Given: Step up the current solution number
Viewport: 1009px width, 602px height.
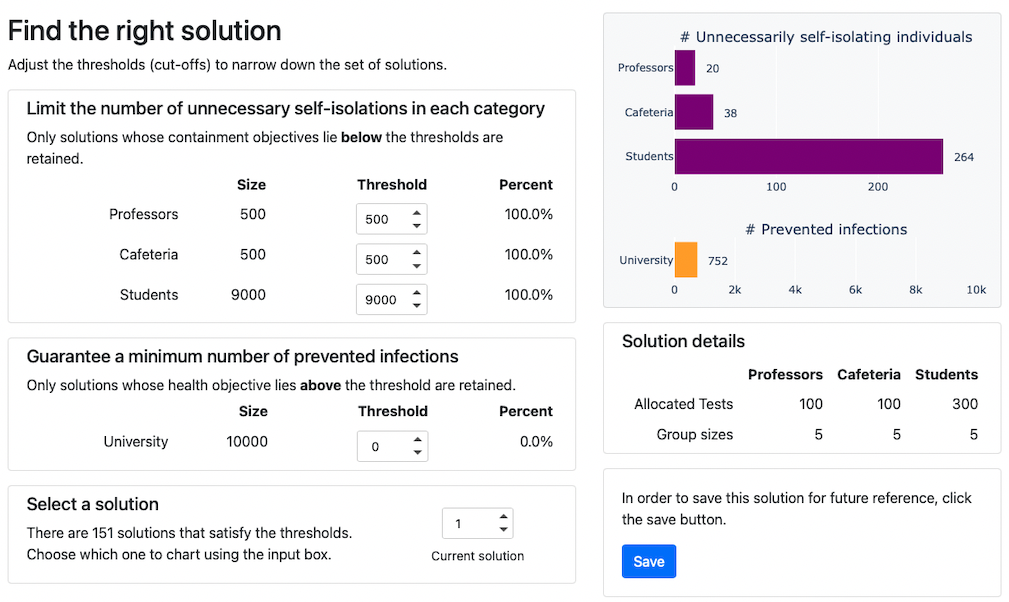Looking at the screenshot, I should point(503,516).
